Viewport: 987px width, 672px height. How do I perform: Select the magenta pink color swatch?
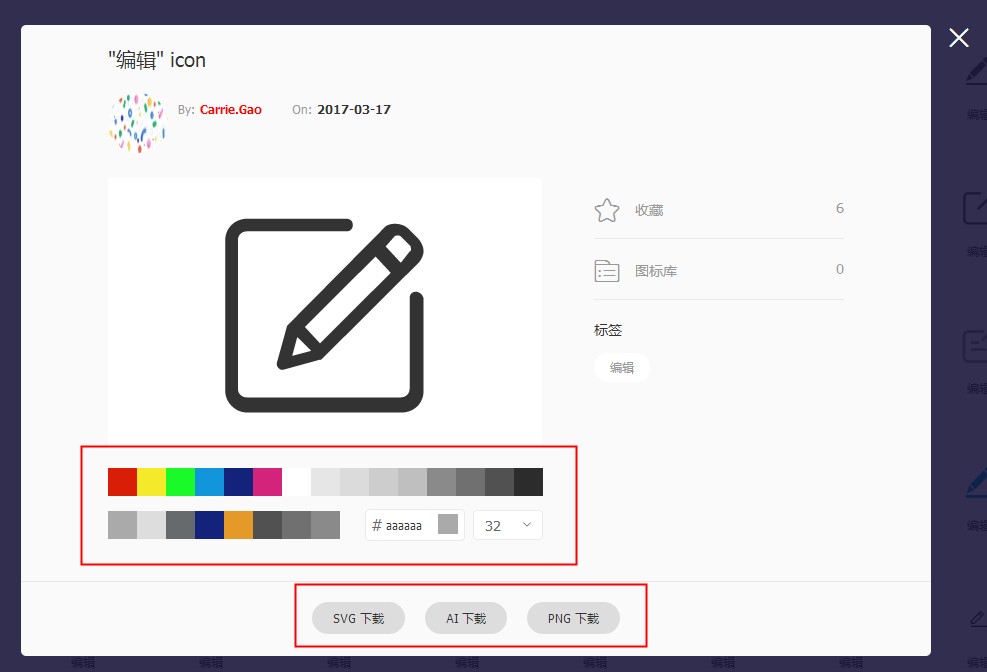(x=267, y=482)
